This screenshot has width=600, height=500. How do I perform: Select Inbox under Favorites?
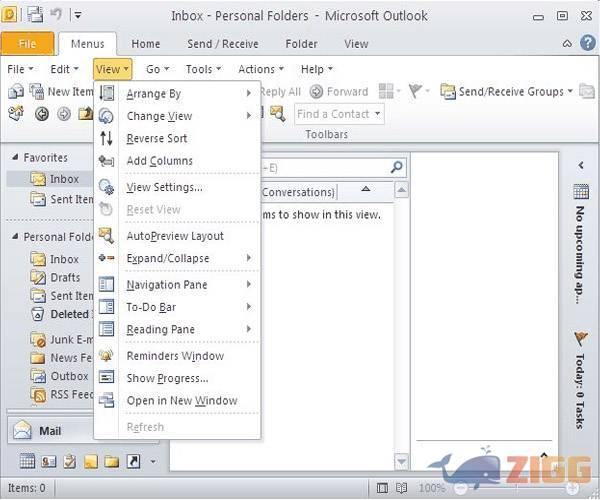pos(55,179)
